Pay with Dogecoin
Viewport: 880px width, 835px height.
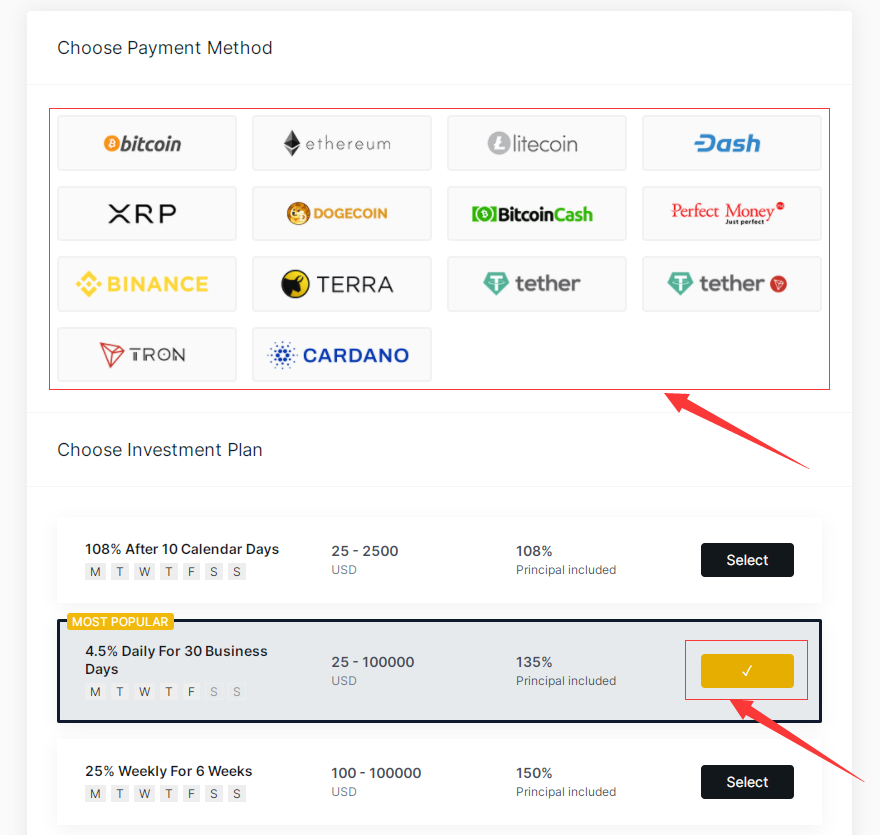342,213
